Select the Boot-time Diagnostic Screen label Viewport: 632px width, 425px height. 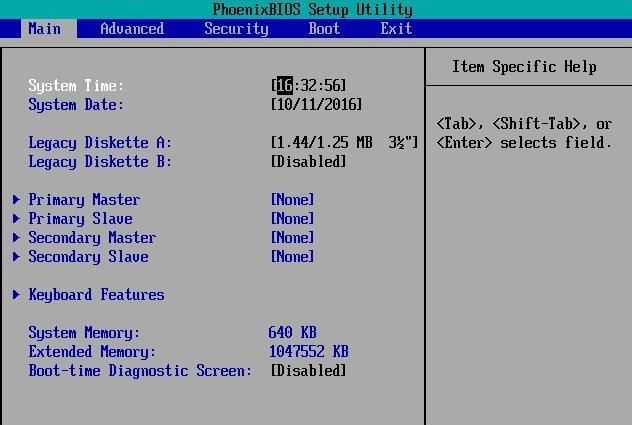tap(140, 371)
